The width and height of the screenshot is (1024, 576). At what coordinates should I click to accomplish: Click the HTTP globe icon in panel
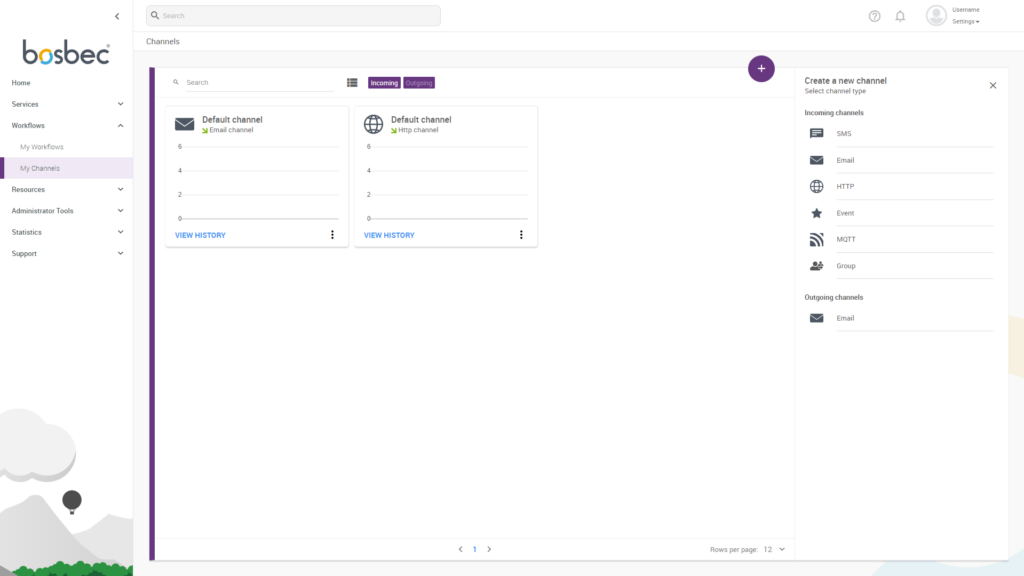click(816, 187)
